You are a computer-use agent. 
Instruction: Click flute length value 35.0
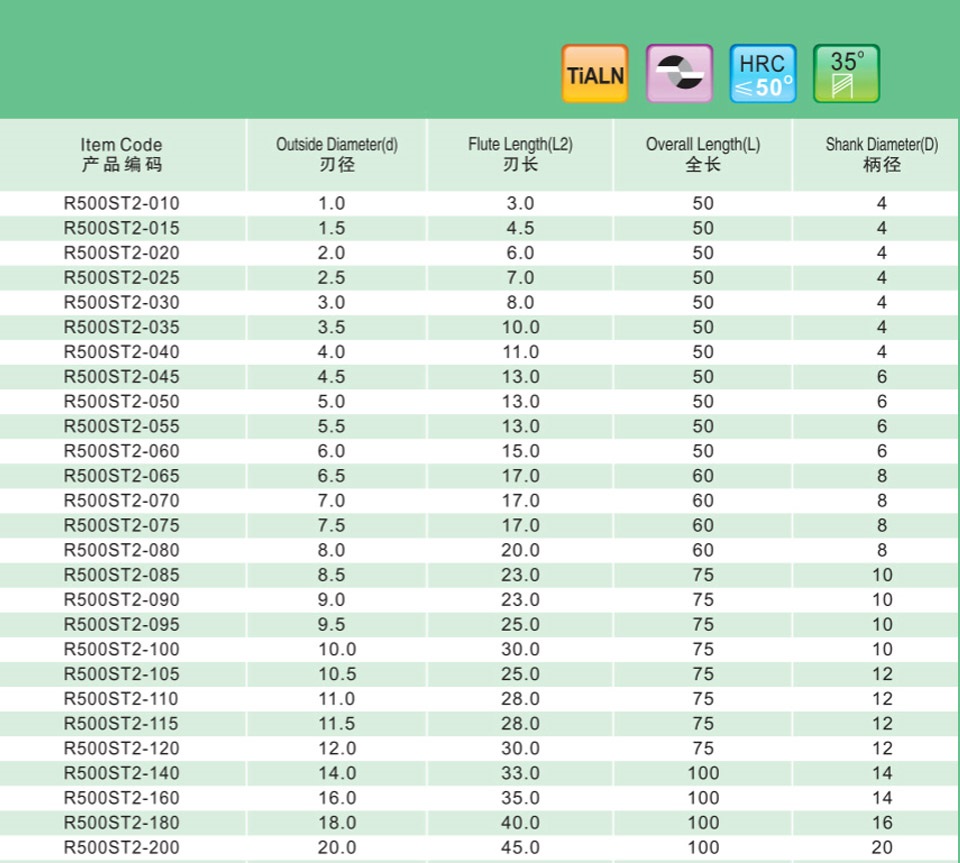(x=520, y=798)
